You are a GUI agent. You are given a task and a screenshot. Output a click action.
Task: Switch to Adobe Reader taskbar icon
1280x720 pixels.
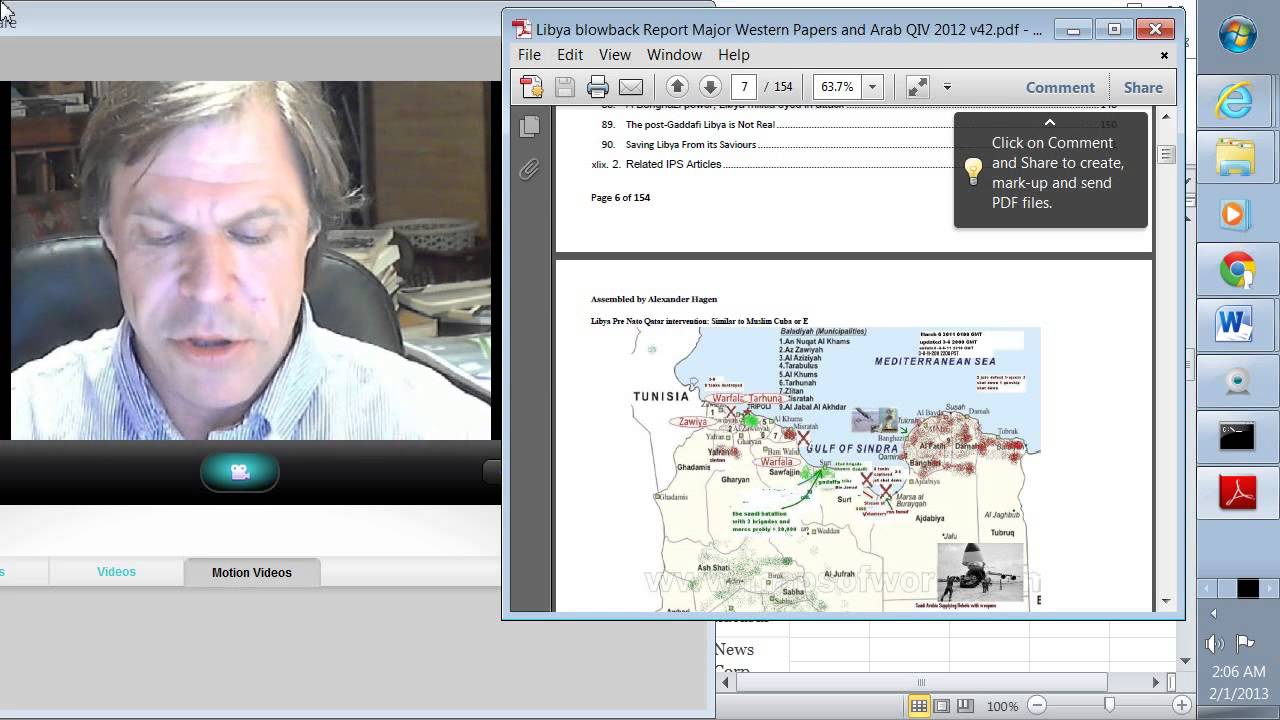[1237, 493]
